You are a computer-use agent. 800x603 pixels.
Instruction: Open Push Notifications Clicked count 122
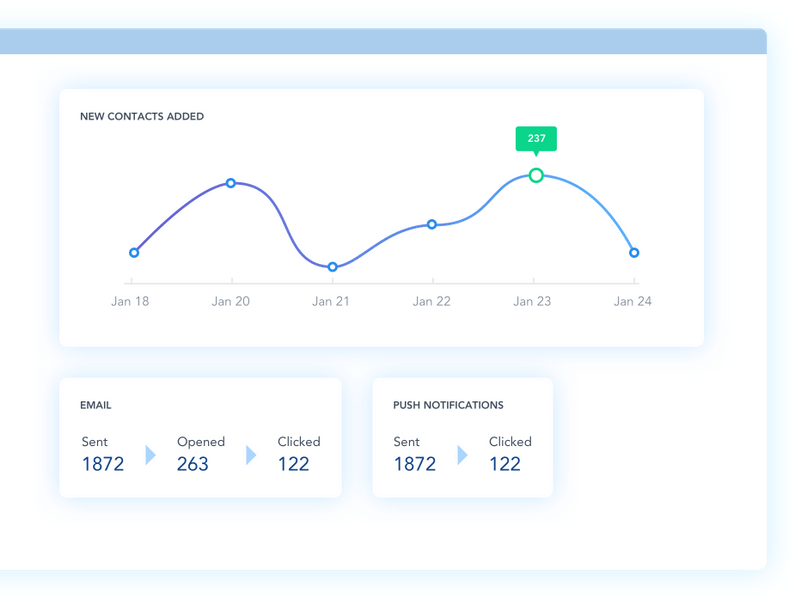tap(505, 464)
